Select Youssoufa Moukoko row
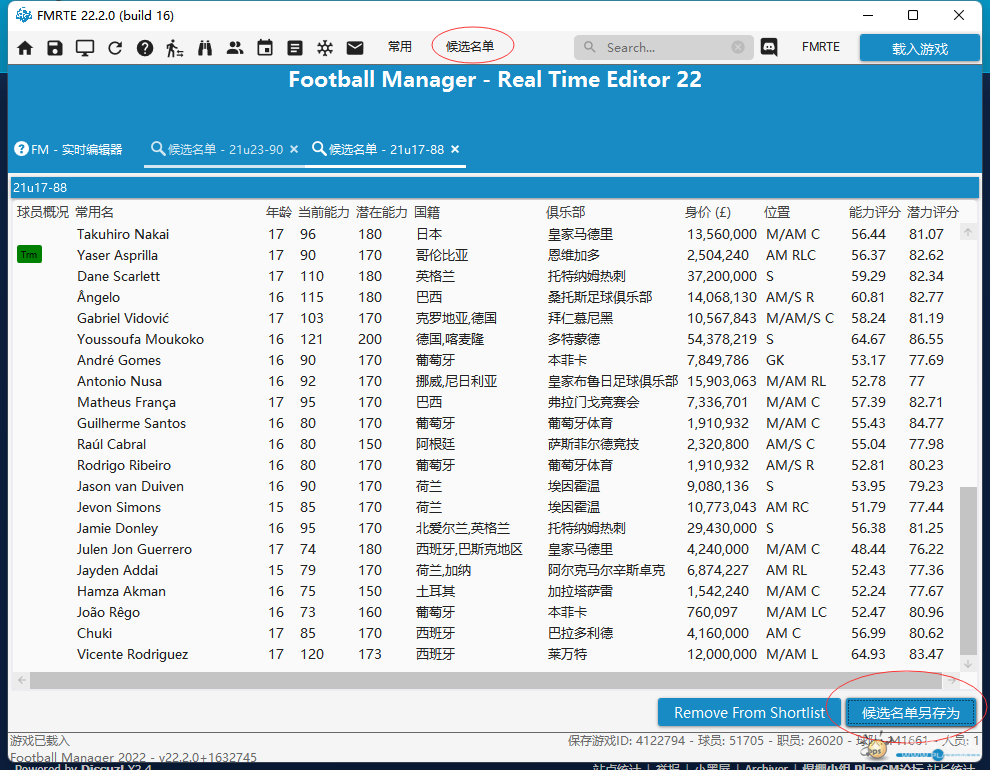The image size is (990, 770). point(486,340)
